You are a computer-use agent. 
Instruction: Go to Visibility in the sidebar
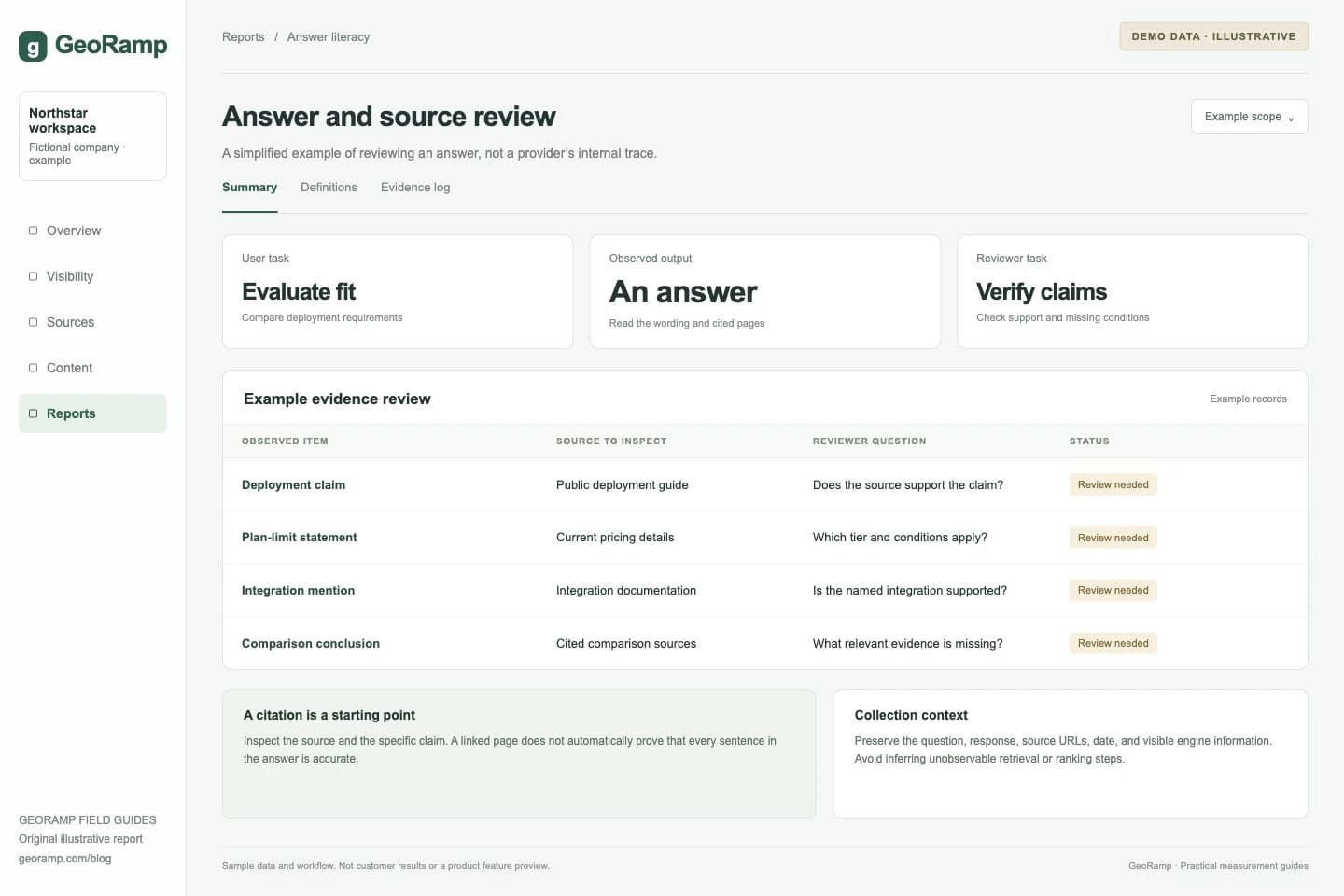[x=92, y=276]
